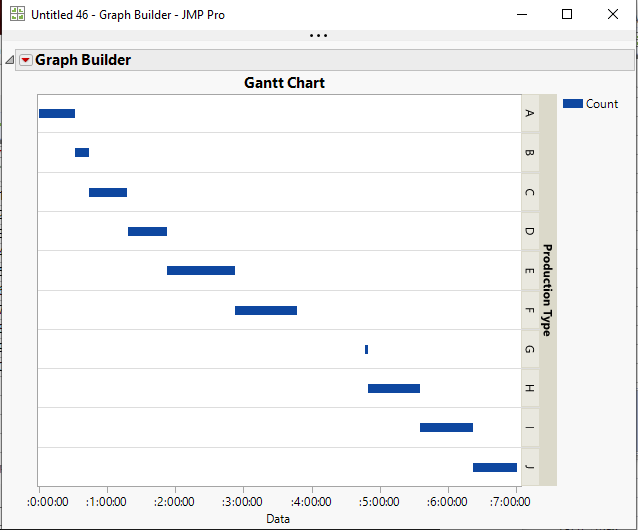Click the bar in row H
The image size is (638, 530).
click(394, 388)
